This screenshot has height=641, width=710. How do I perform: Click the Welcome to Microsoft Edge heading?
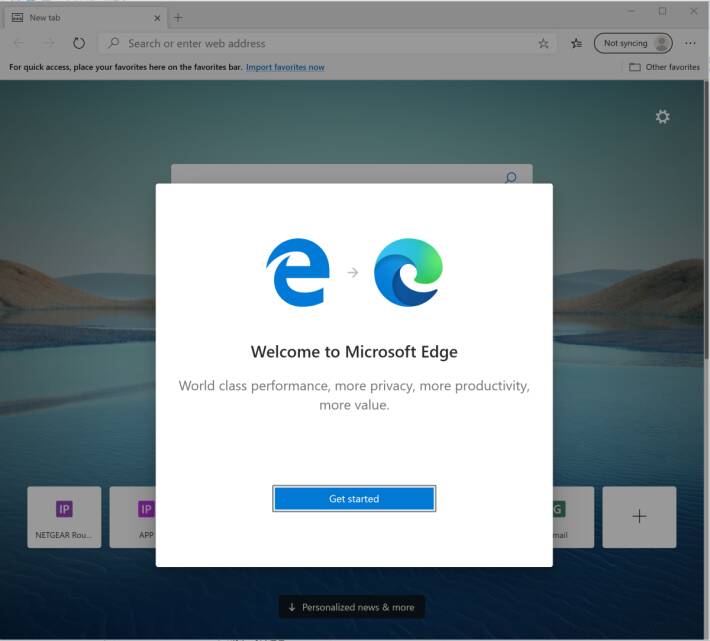[354, 352]
